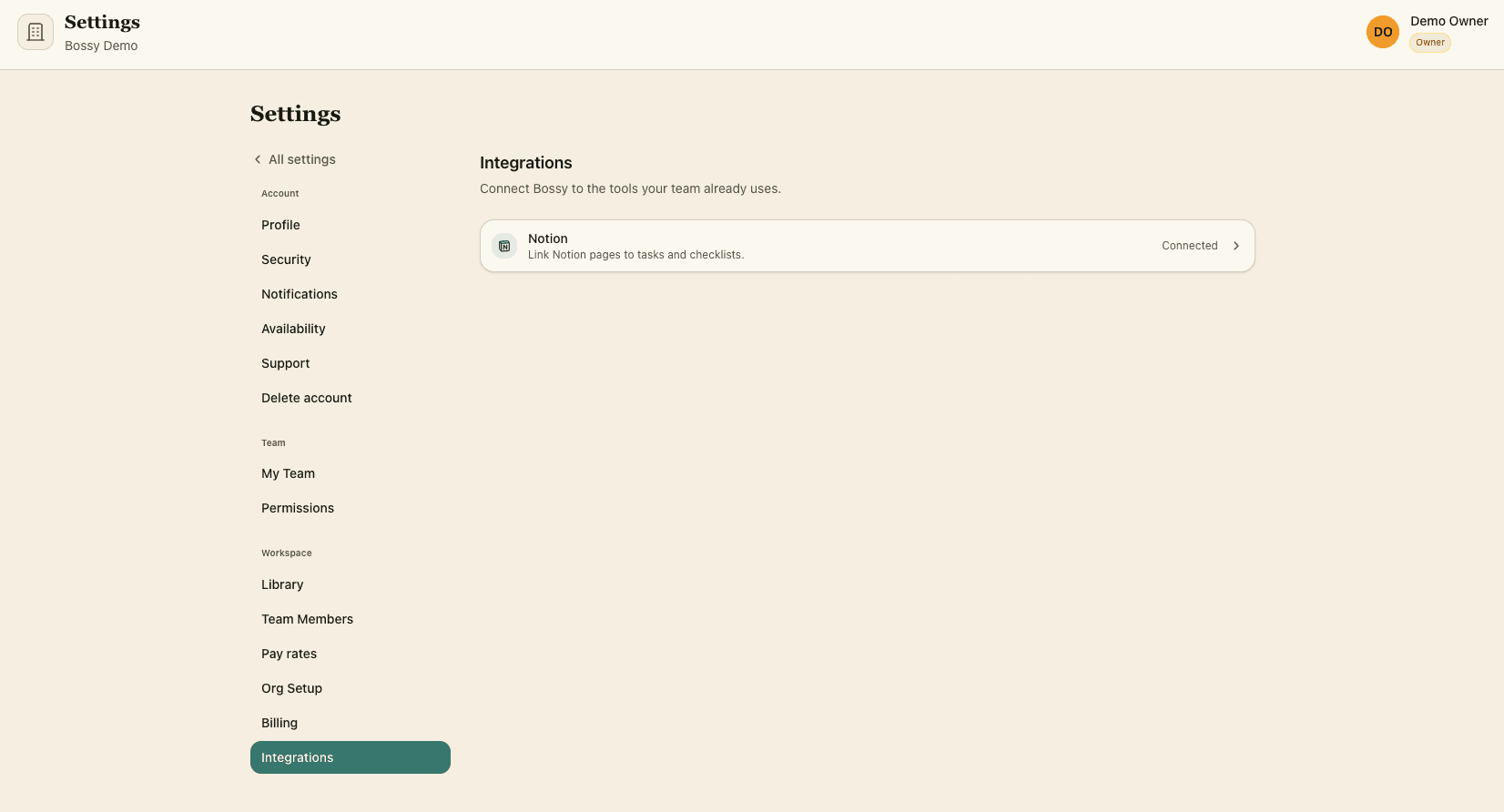This screenshot has width=1504, height=812.
Task: Open the Delete account page
Action: tap(351, 398)
